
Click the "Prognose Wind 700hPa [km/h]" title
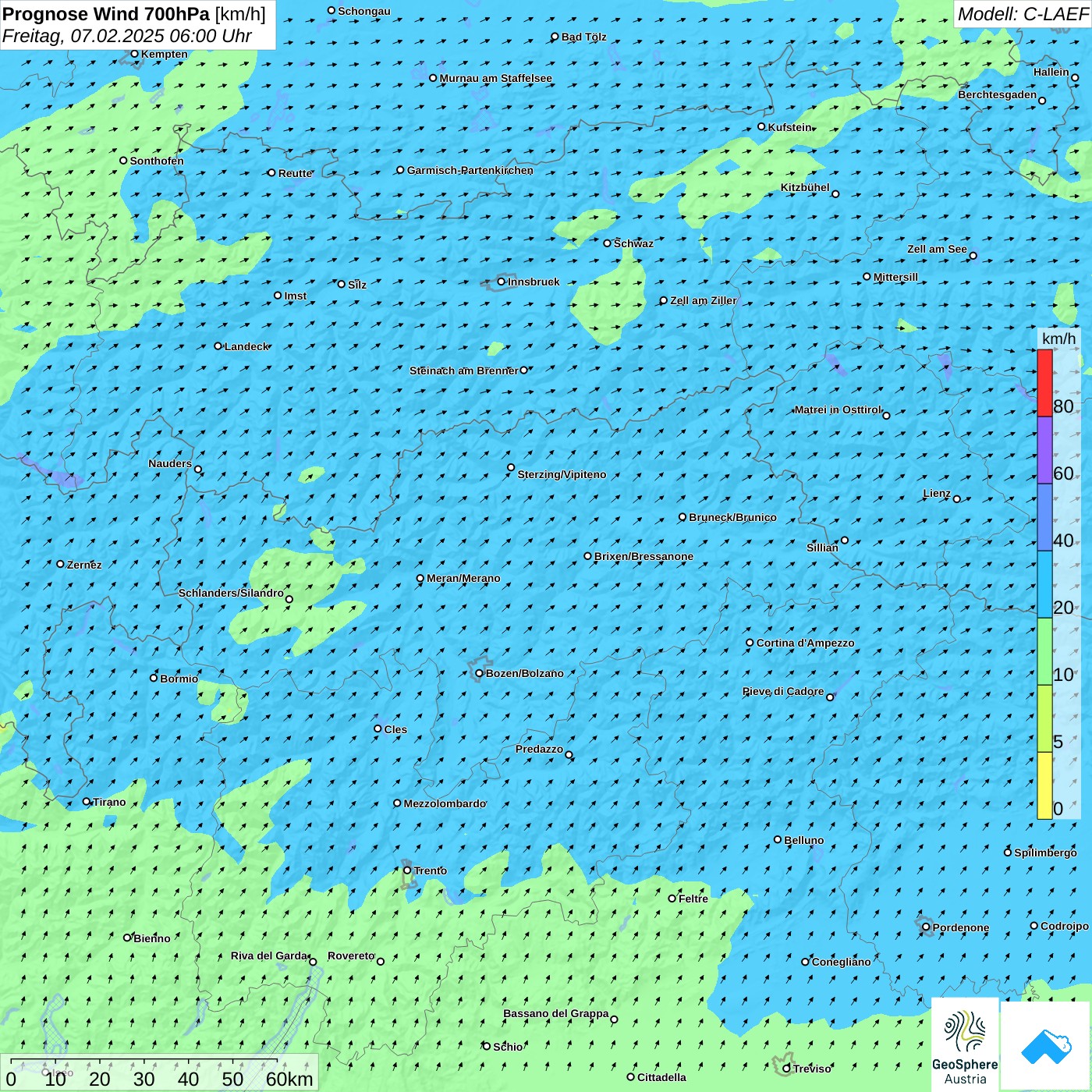pos(134,14)
